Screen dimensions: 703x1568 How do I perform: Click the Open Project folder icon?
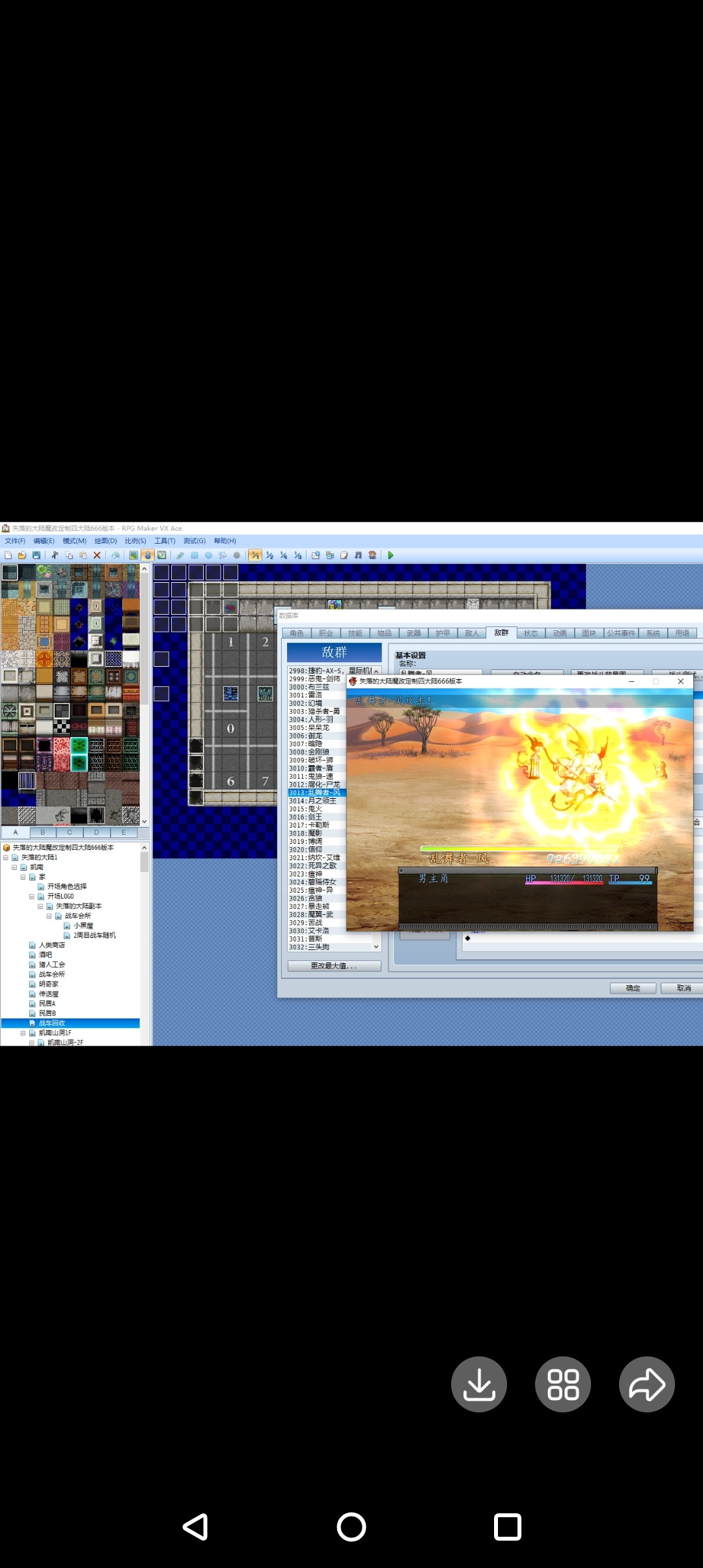pos(22,555)
